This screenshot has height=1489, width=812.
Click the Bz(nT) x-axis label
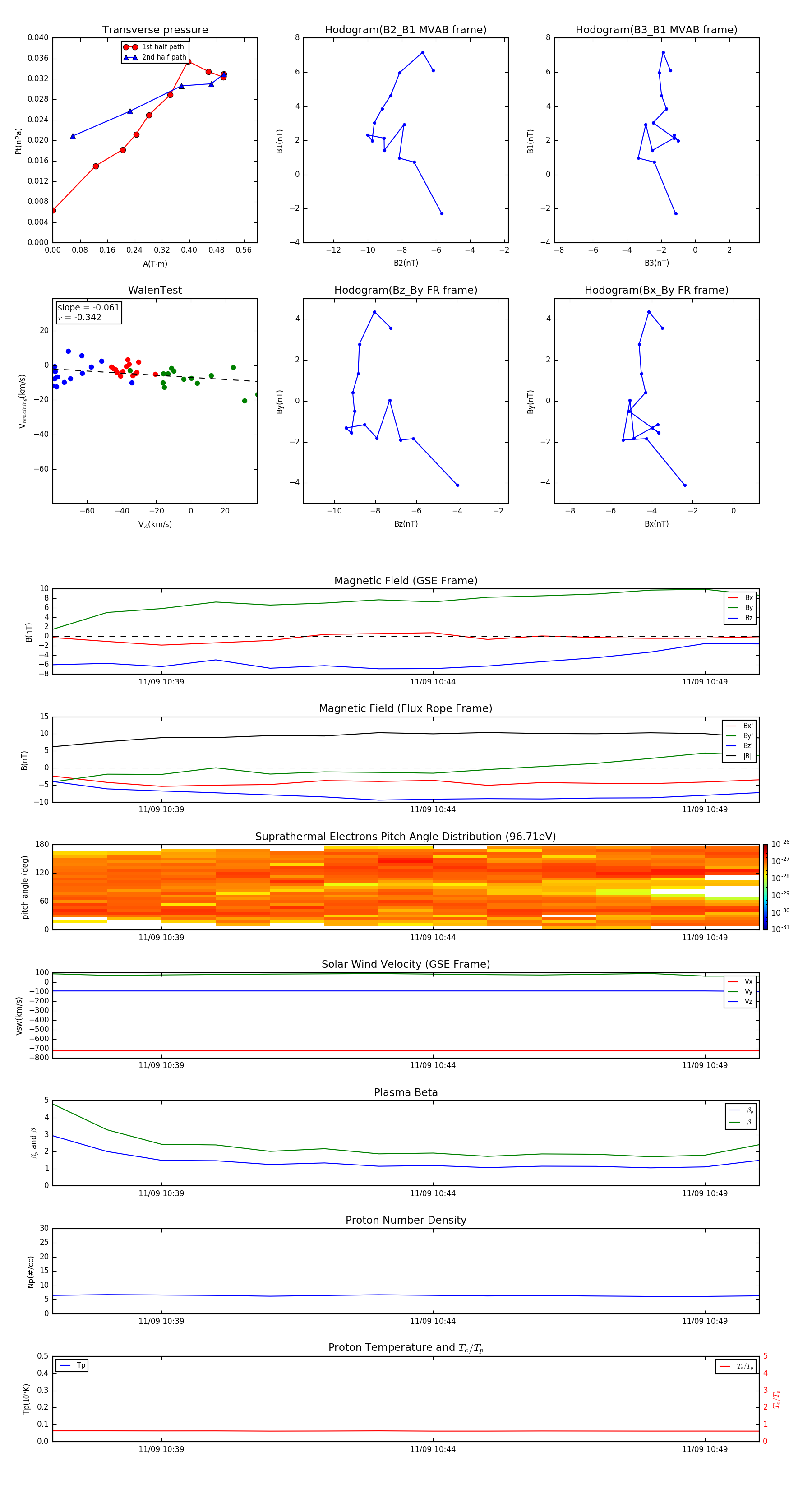pyautogui.click(x=406, y=524)
